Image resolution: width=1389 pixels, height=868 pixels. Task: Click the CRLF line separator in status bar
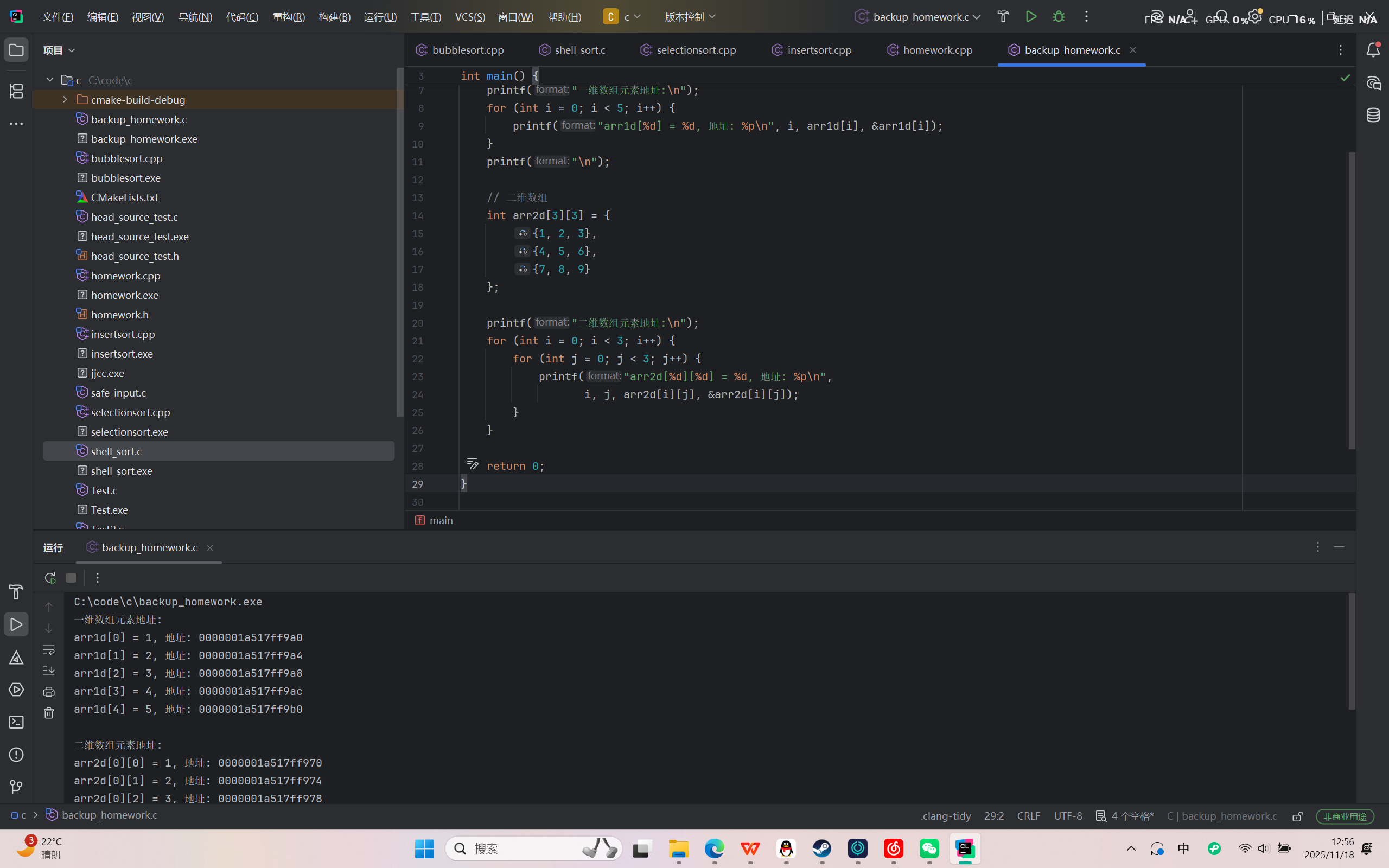pos(1028,816)
